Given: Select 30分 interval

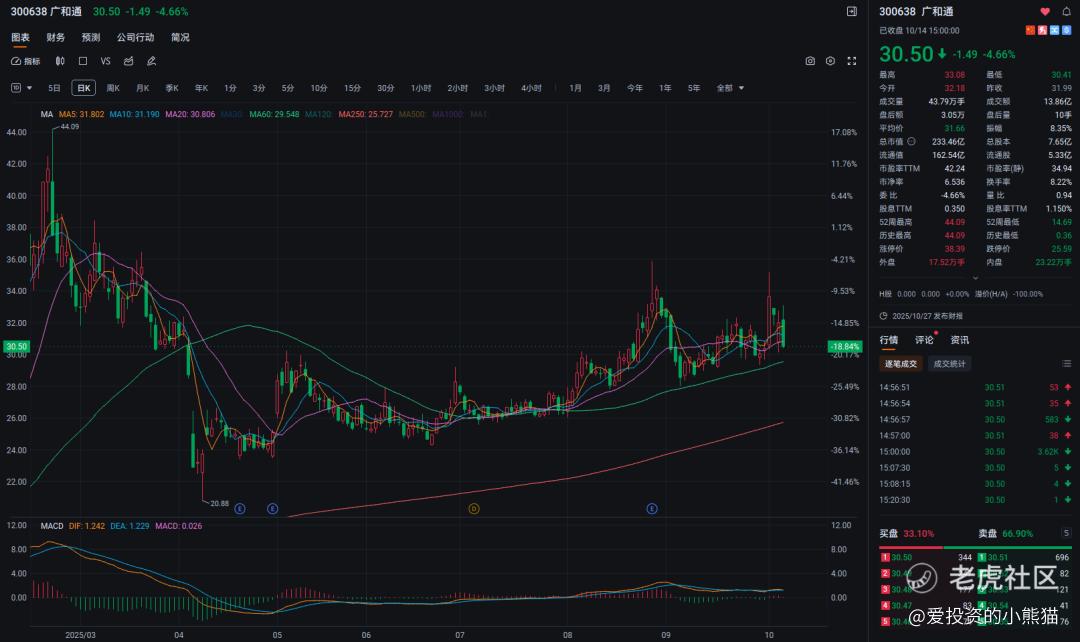Looking at the screenshot, I should (x=386, y=88).
